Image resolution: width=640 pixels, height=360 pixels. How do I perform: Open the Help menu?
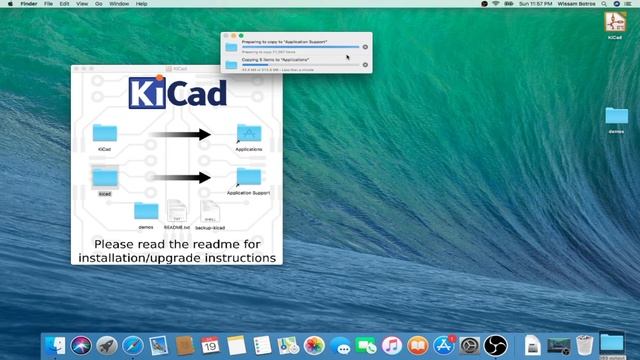coord(141,4)
